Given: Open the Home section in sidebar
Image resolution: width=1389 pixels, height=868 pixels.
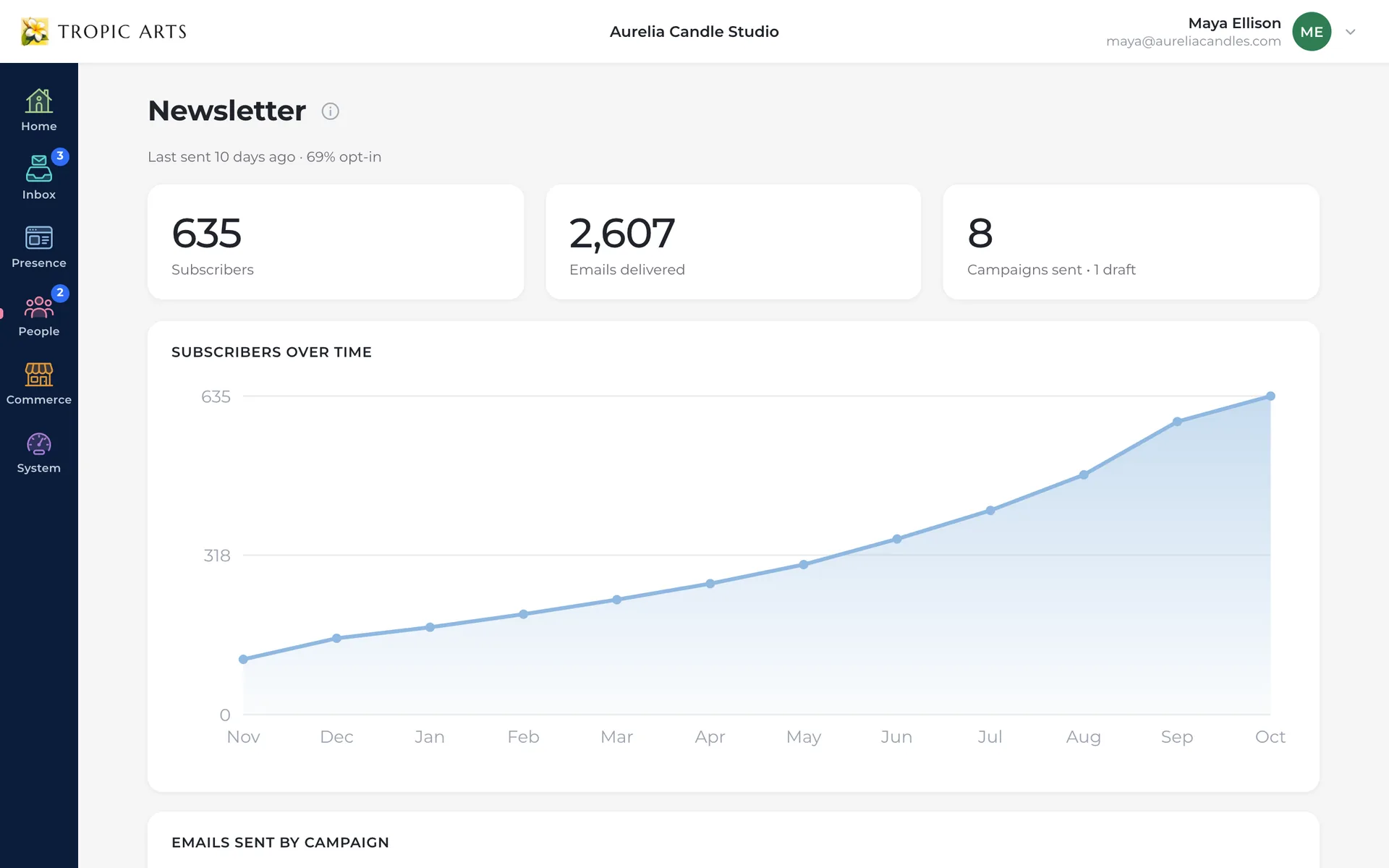Looking at the screenshot, I should point(39,110).
